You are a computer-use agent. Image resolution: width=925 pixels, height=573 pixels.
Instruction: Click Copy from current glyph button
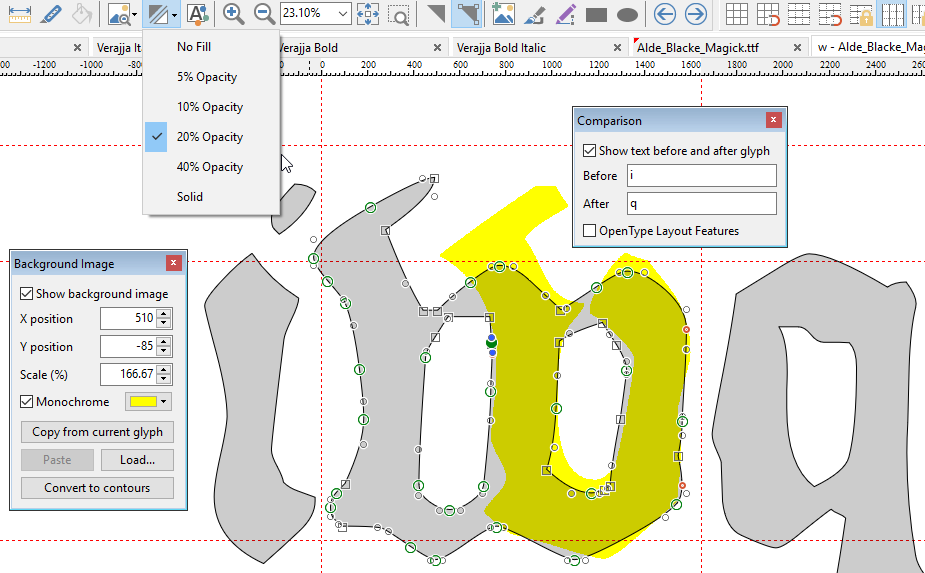tap(97, 432)
